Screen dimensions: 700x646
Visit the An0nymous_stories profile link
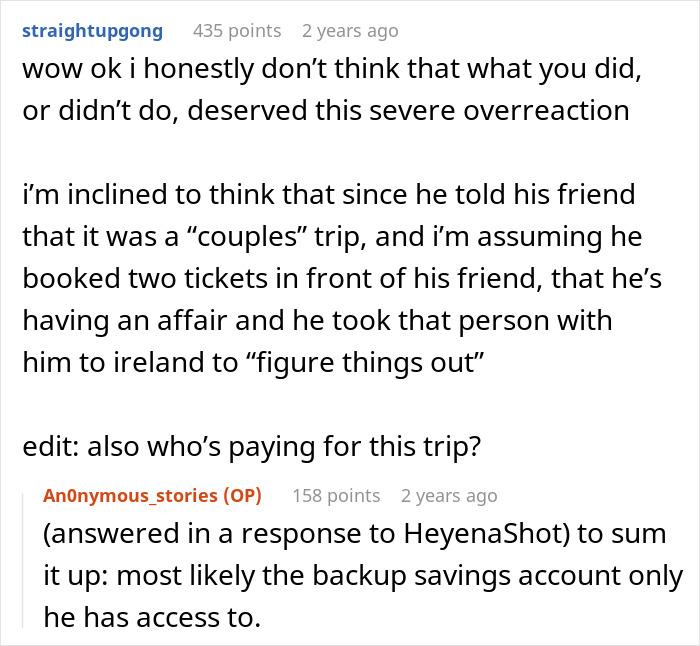click(130, 496)
